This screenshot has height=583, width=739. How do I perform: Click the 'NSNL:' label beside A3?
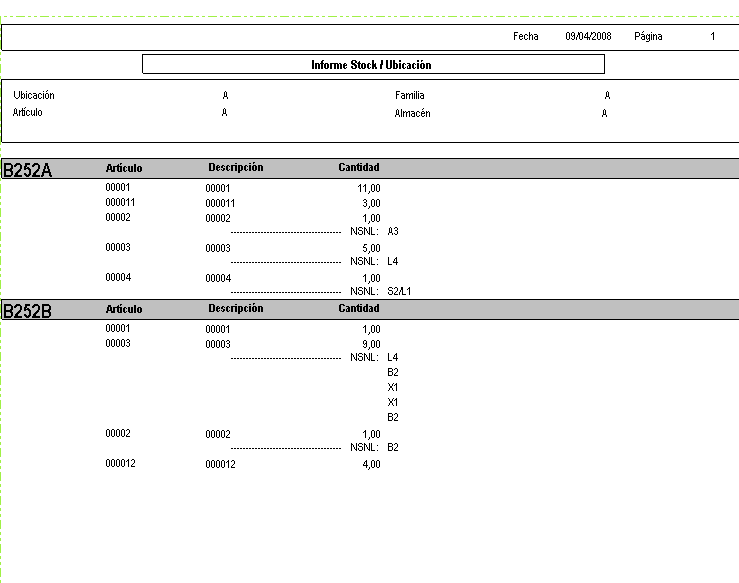coord(364,231)
